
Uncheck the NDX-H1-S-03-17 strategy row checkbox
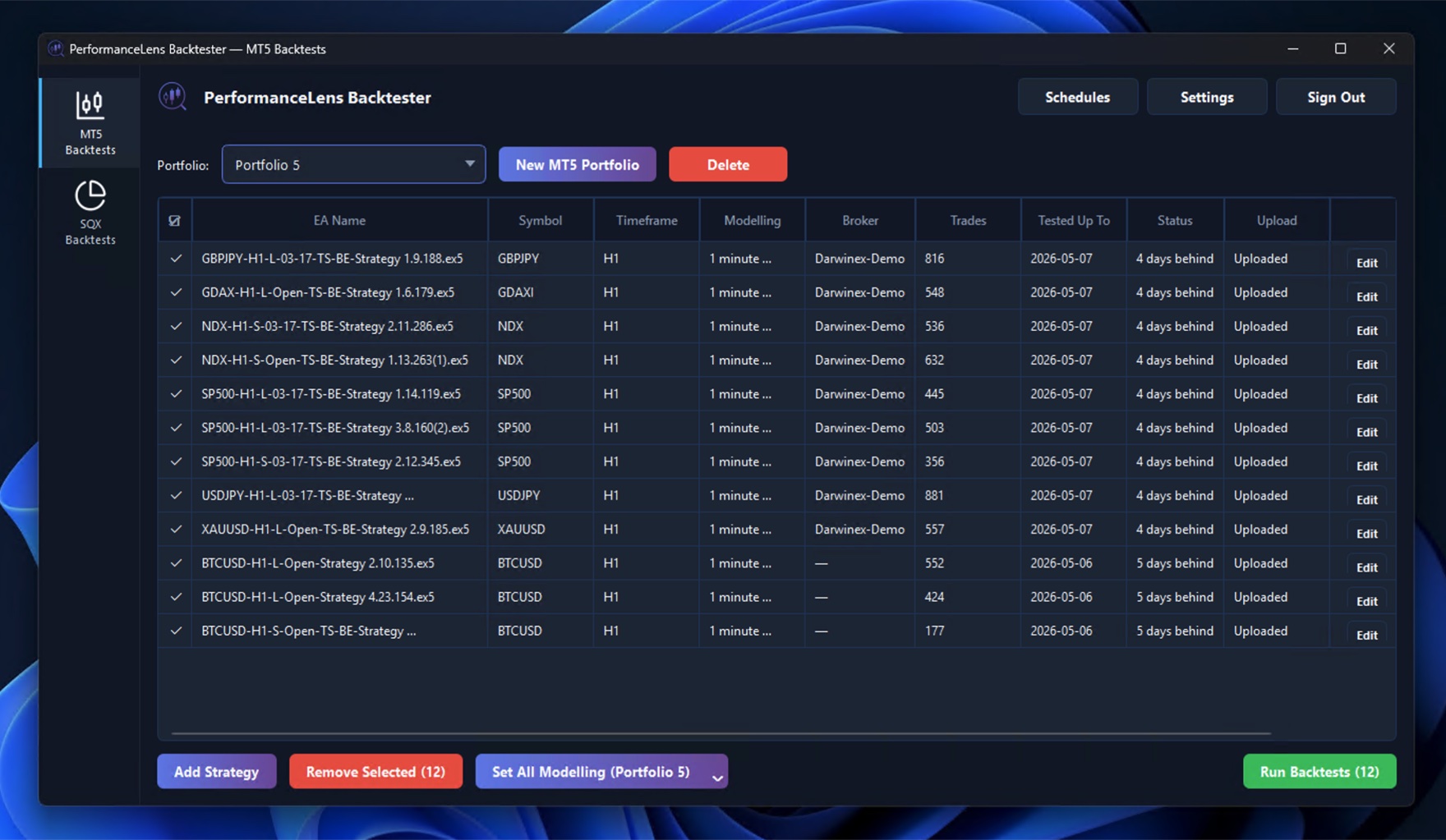point(176,326)
